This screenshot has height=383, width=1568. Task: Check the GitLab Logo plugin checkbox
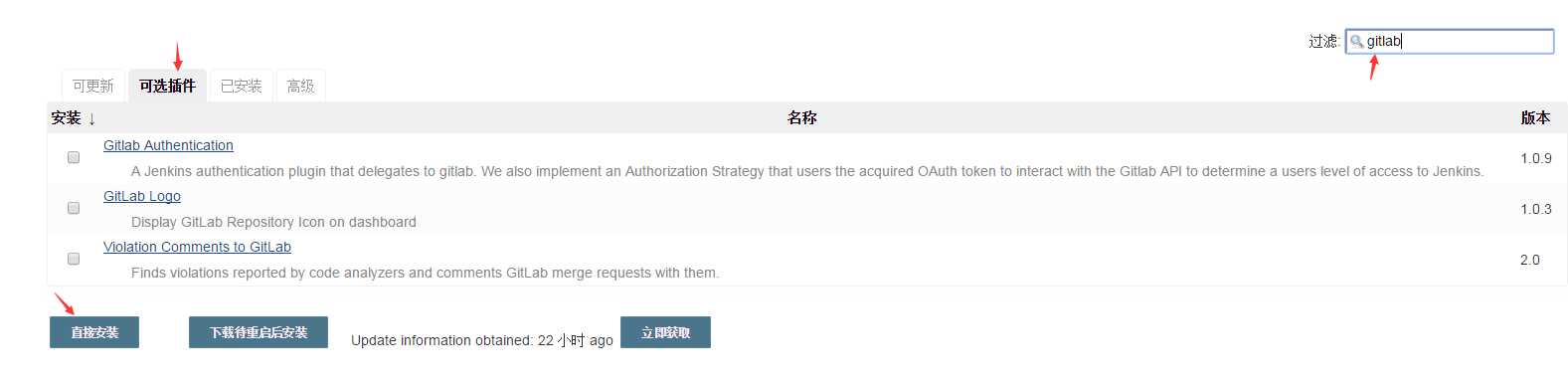pyautogui.click(x=74, y=208)
